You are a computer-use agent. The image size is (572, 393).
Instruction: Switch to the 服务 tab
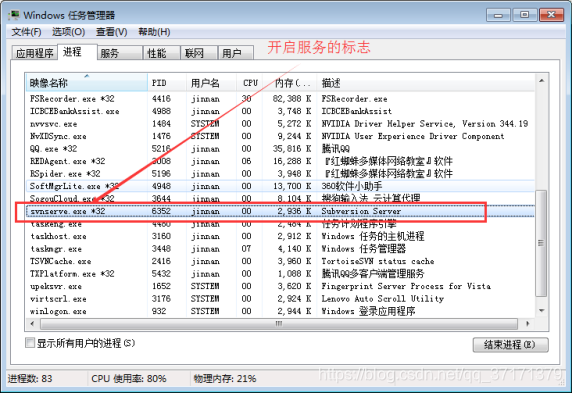click(120, 53)
